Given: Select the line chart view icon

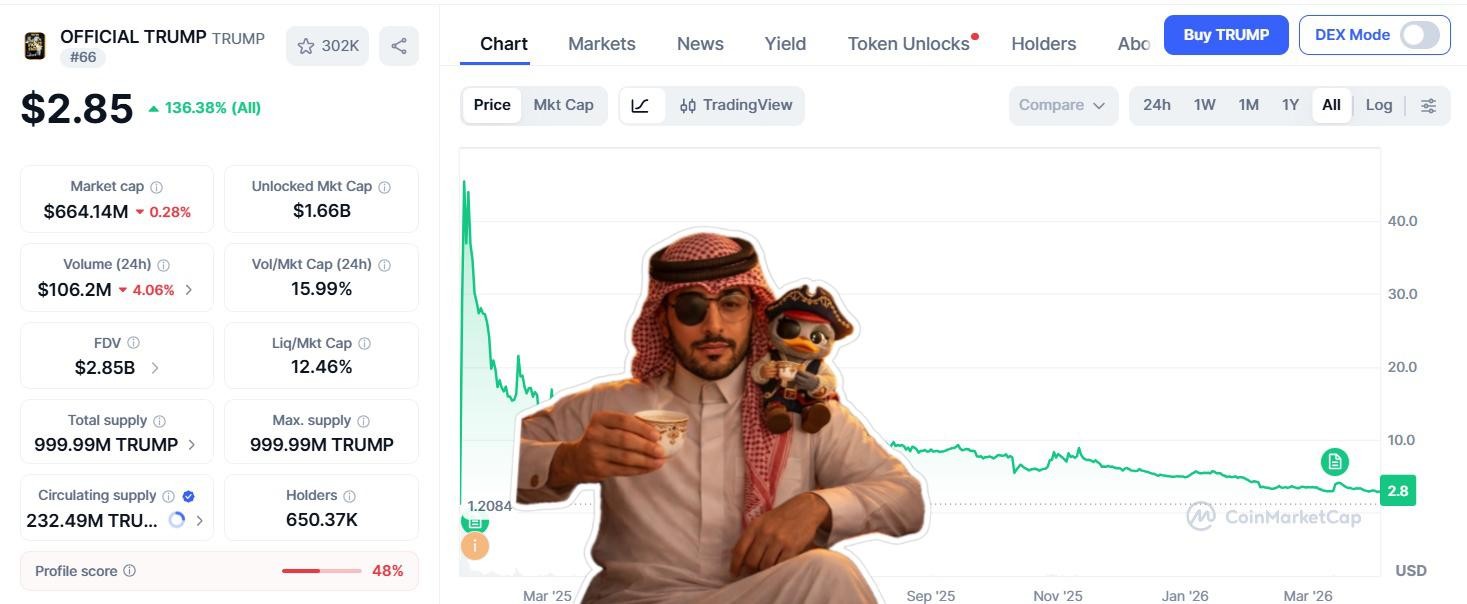Looking at the screenshot, I should [x=641, y=105].
